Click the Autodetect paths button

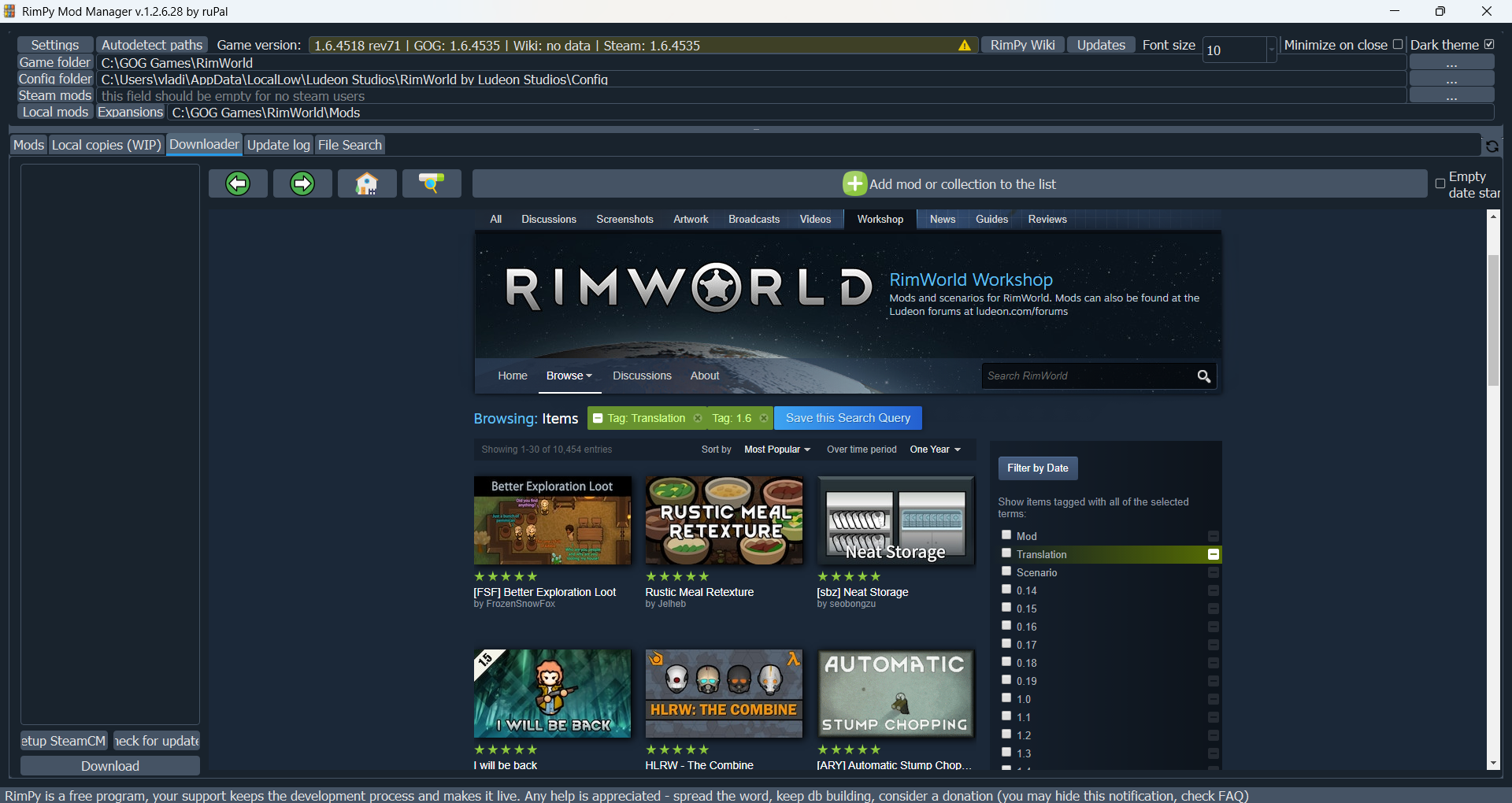tap(152, 45)
